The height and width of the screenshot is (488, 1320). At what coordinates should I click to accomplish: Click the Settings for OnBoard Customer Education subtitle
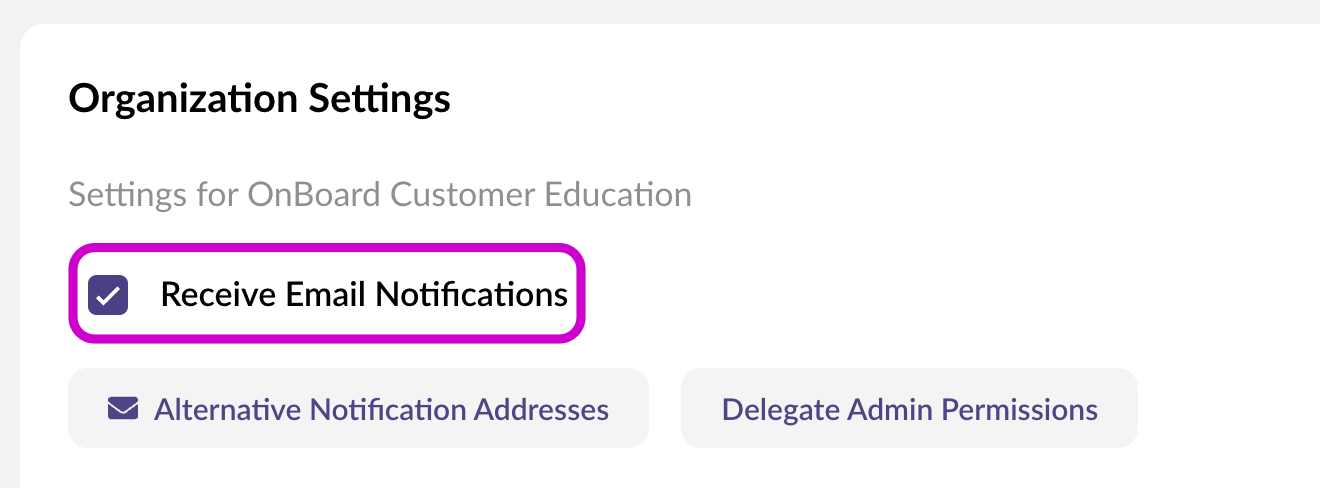(380, 194)
